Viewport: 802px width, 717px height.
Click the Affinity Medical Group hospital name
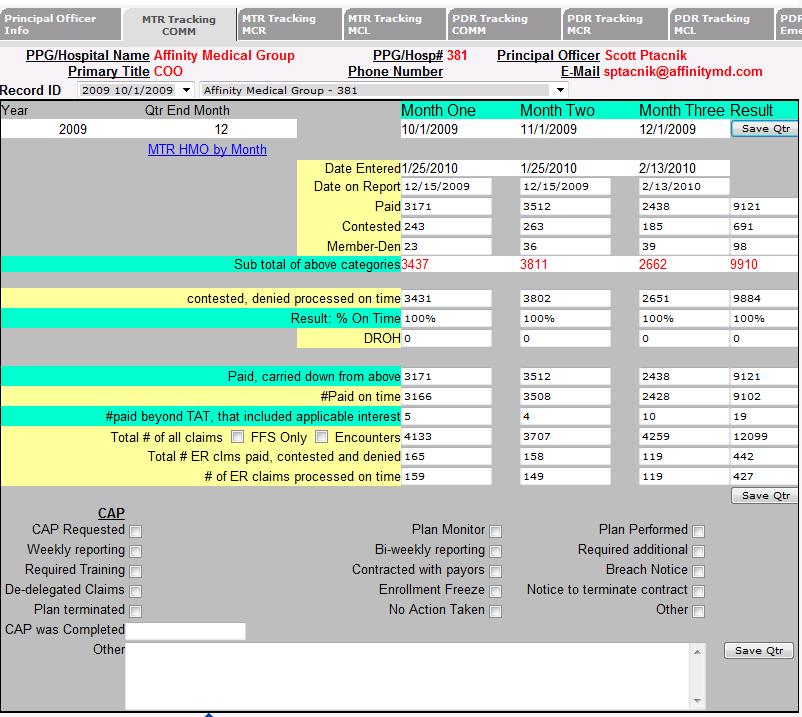point(224,55)
